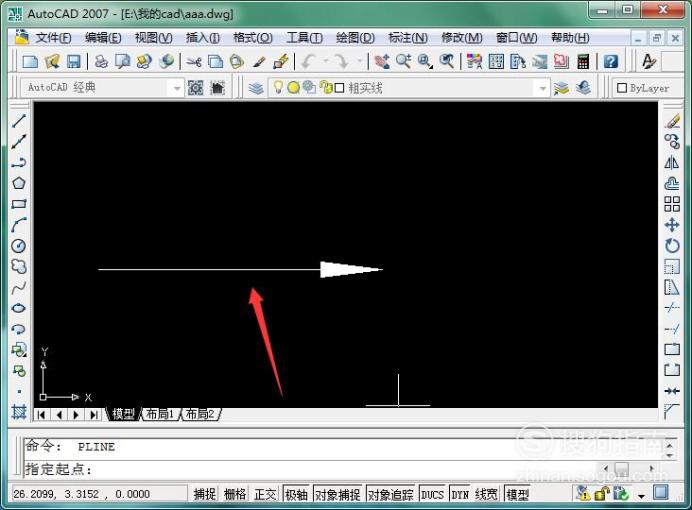This screenshot has width=692, height=510.
Task: Open the 修改(M) menu
Action: tap(462, 38)
